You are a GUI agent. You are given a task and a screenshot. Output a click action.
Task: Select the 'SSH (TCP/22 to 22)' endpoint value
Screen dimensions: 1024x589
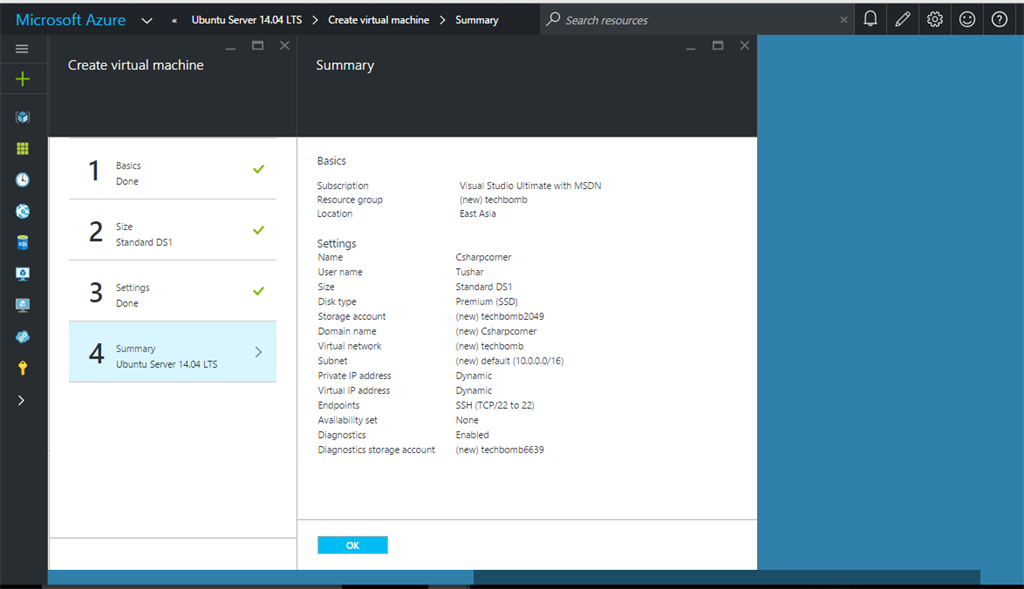click(495, 406)
